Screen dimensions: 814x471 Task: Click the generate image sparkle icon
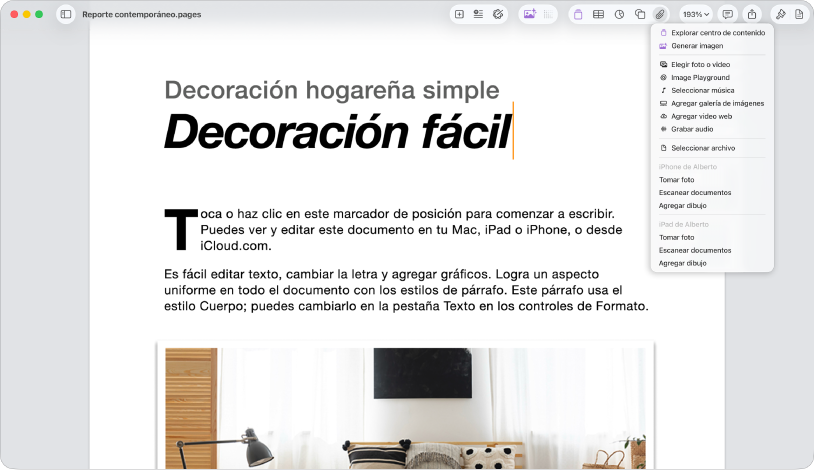pos(530,15)
